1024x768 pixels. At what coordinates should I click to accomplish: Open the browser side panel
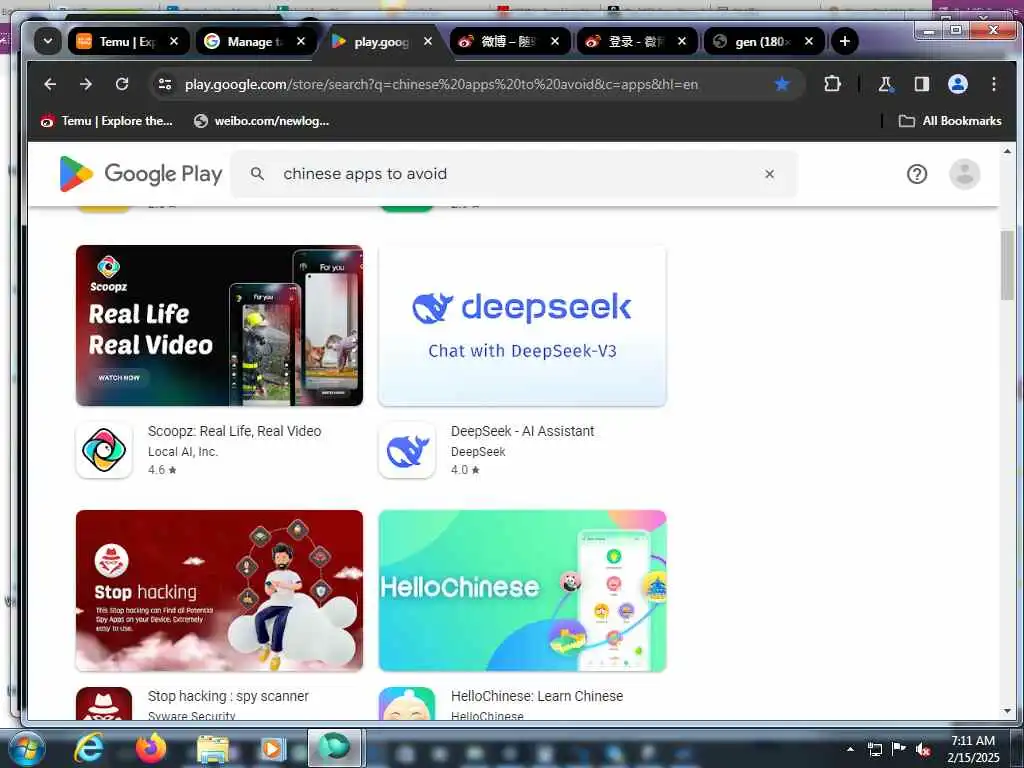[921, 84]
